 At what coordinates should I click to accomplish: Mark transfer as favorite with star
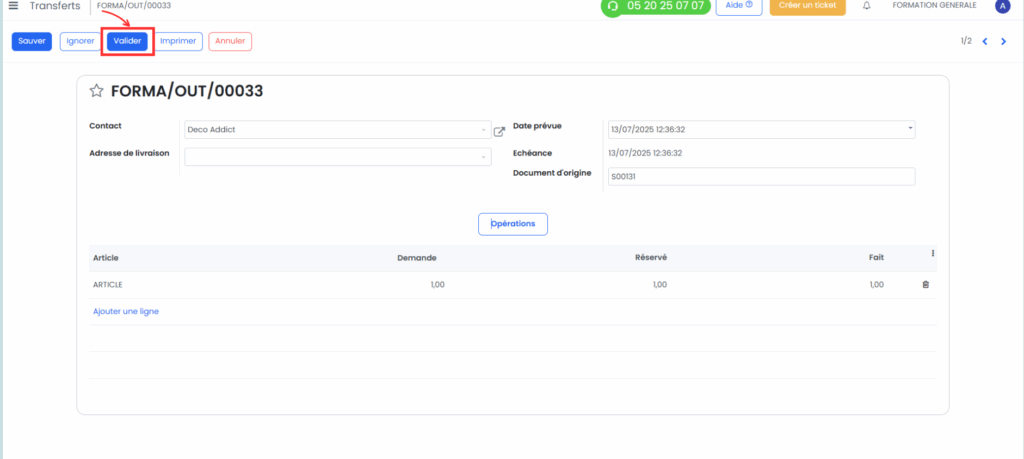click(x=97, y=91)
